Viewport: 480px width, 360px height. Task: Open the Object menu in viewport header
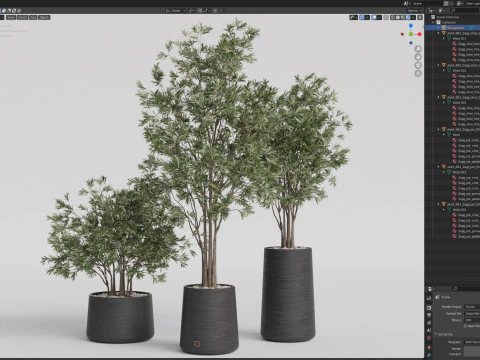click(44, 17)
